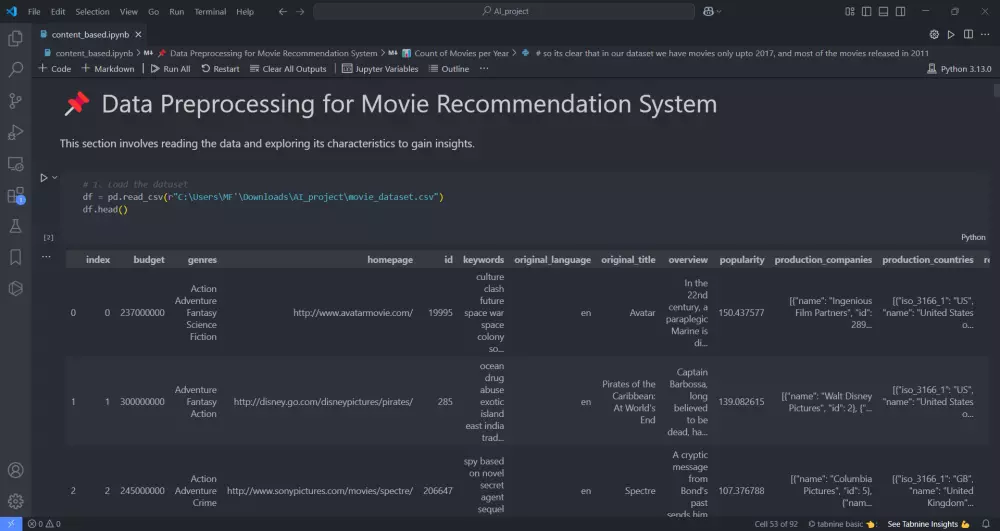1000x531 pixels.
Task: Open Copilot dropdown chevron in title bar
Action: click(719, 11)
